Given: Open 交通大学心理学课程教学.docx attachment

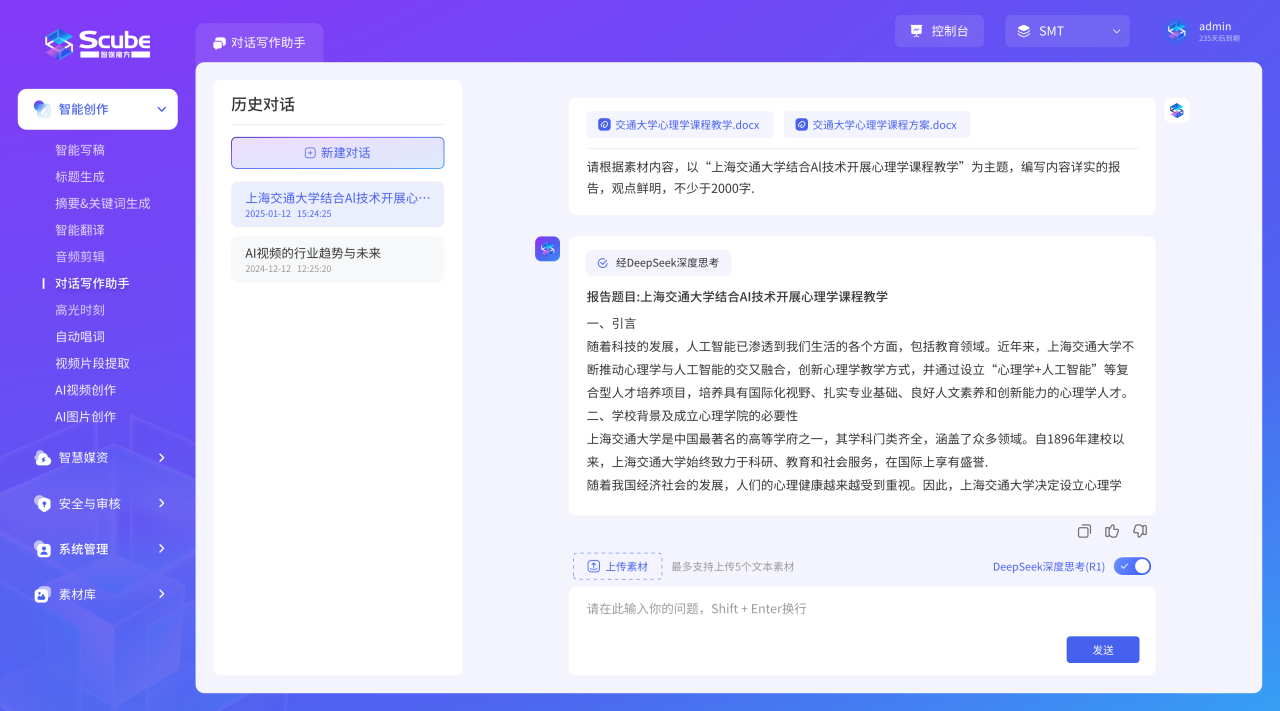Looking at the screenshot, I should pos(679,125).
